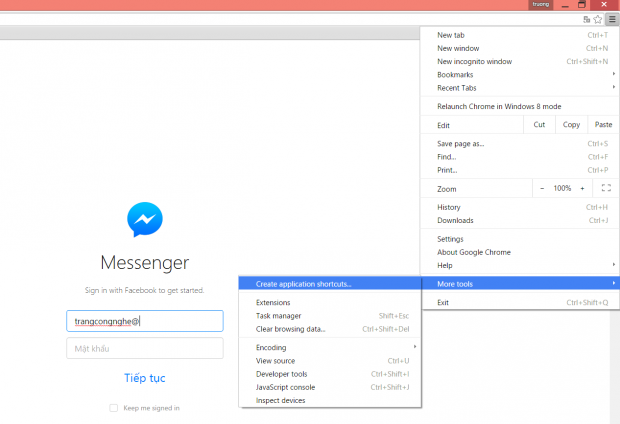Expand the Recent Tabs submenu
This screenshot has height=424, width=620.
[x=519, y=88]
